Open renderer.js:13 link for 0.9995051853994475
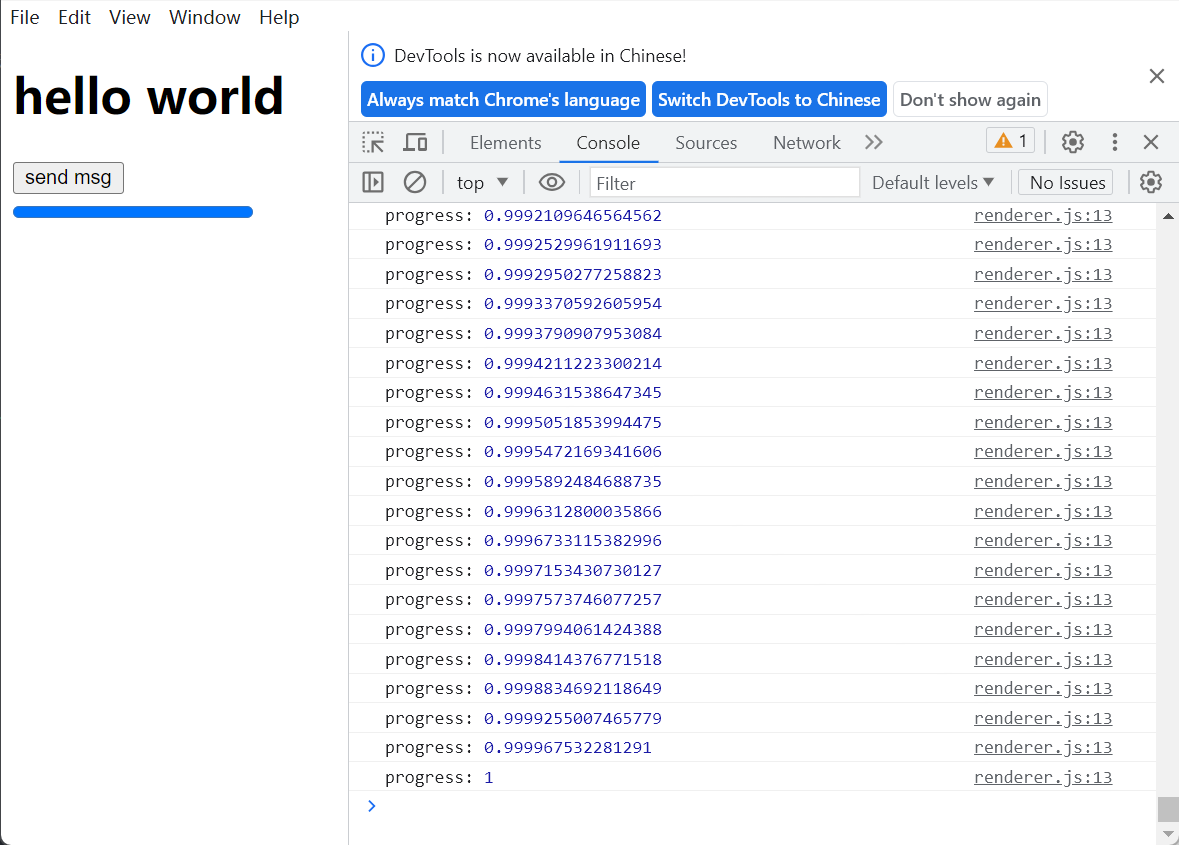 tap(1043, 422)
